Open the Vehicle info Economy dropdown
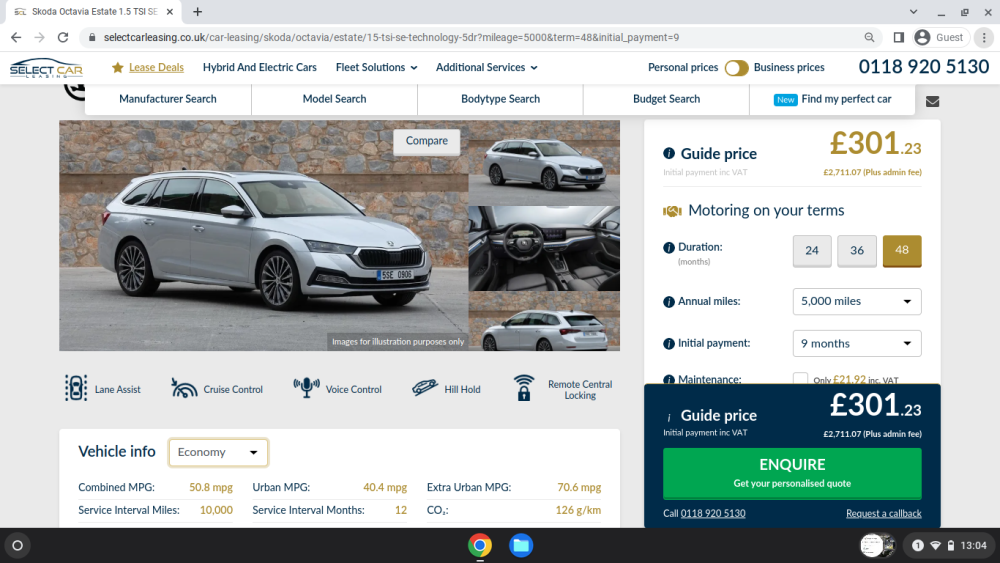1000x563 pixels. 218,452
